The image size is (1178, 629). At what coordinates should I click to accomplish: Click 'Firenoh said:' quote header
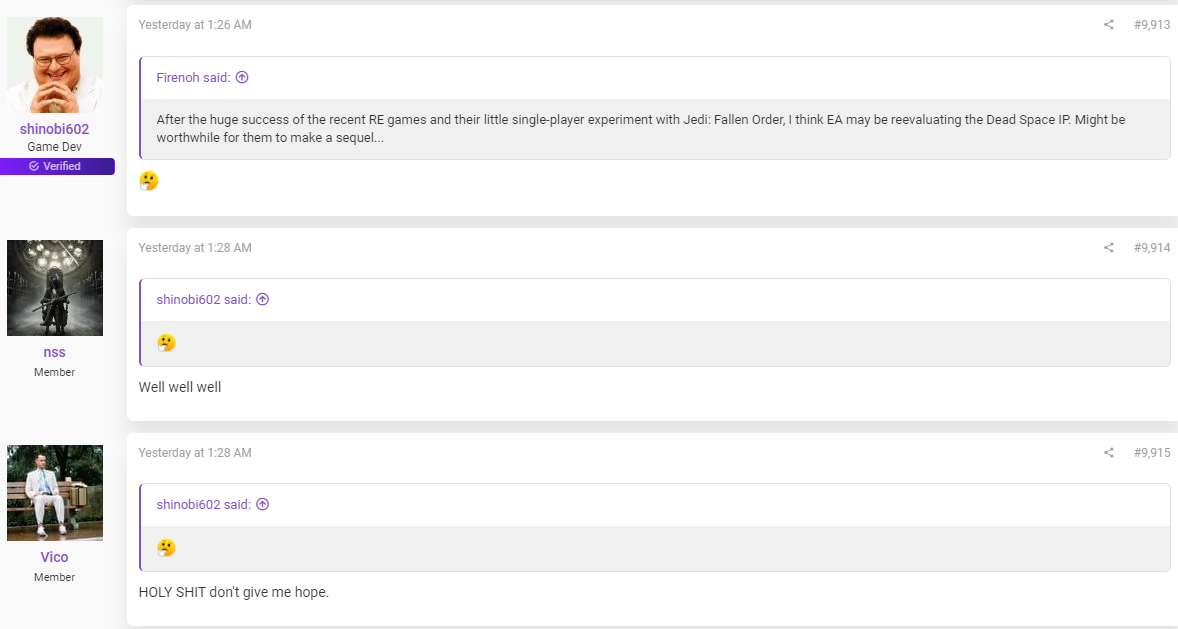tap(193, 77)
